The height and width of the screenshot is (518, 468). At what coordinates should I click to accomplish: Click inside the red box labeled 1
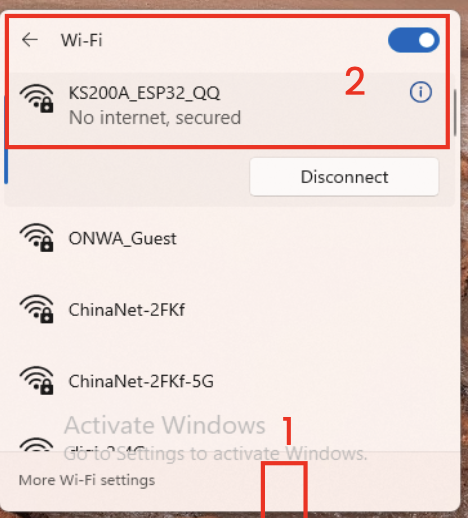coord(284,489)
